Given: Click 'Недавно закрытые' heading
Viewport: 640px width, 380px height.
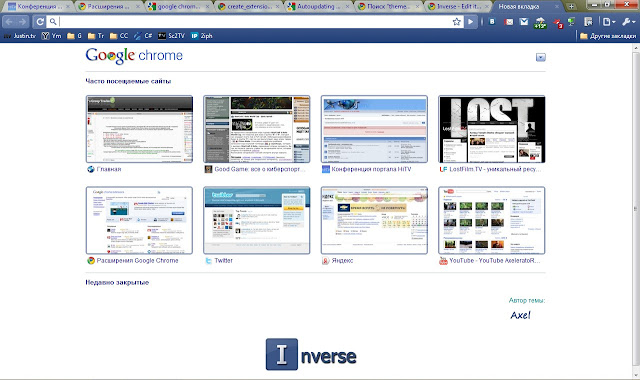Looking at the screenshot, I should coord(117,282).
